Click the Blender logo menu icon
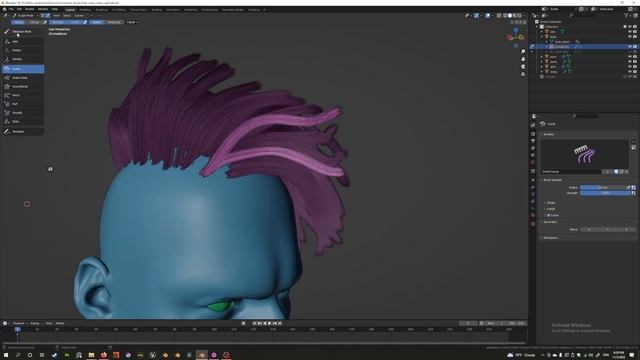The image size is (640, 360). [4, 9]
